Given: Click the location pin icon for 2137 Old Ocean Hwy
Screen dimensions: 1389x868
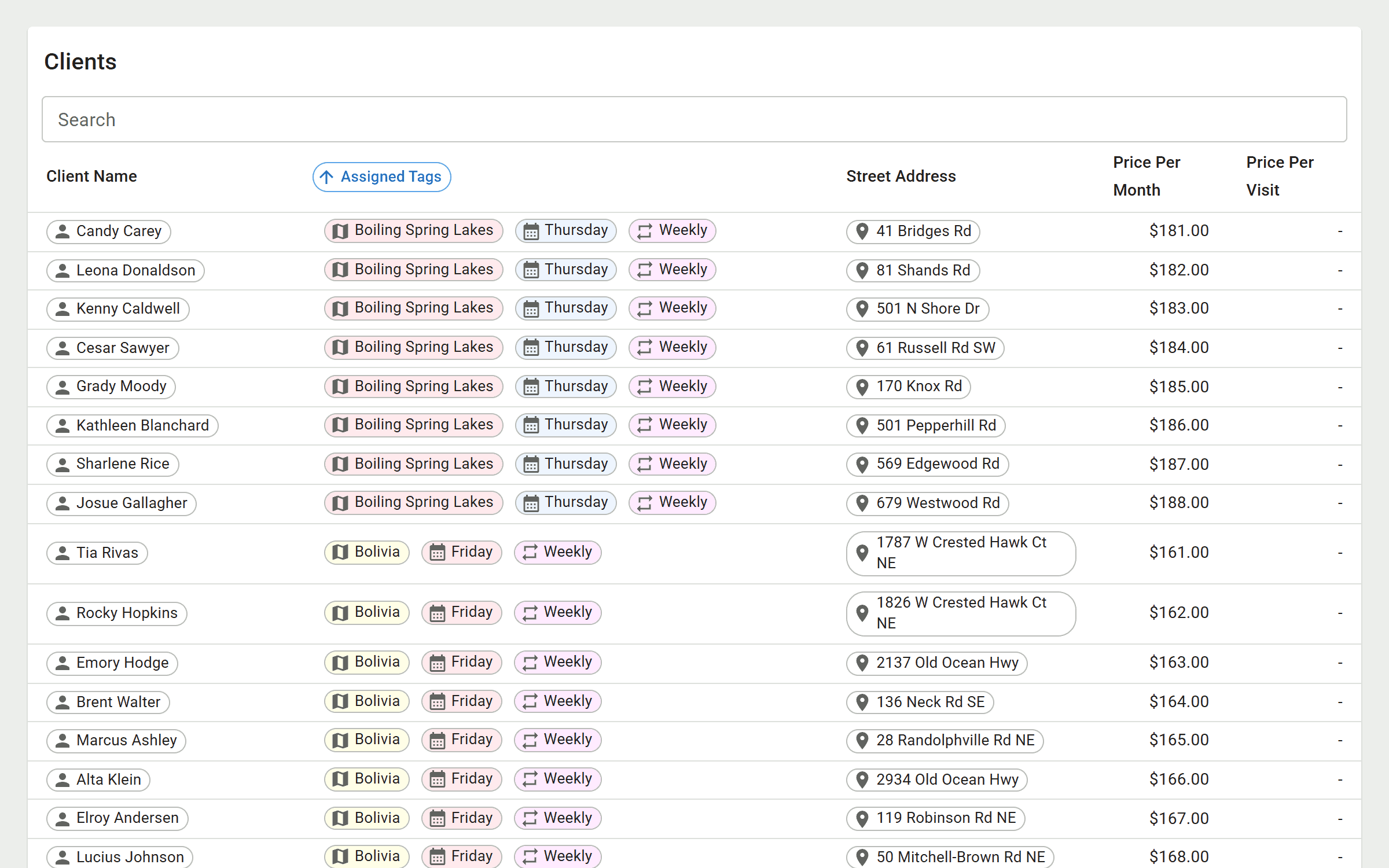Looking at the screenshot, I should (862, 663).
